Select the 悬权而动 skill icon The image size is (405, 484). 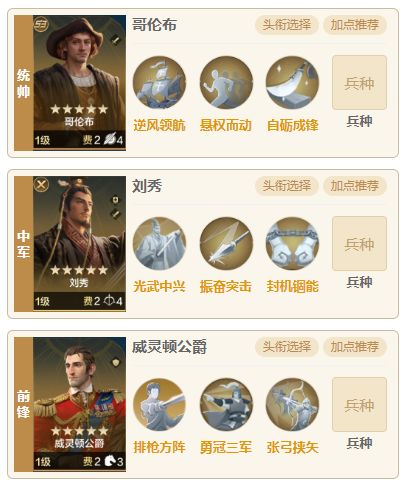[x=226, y=82]
